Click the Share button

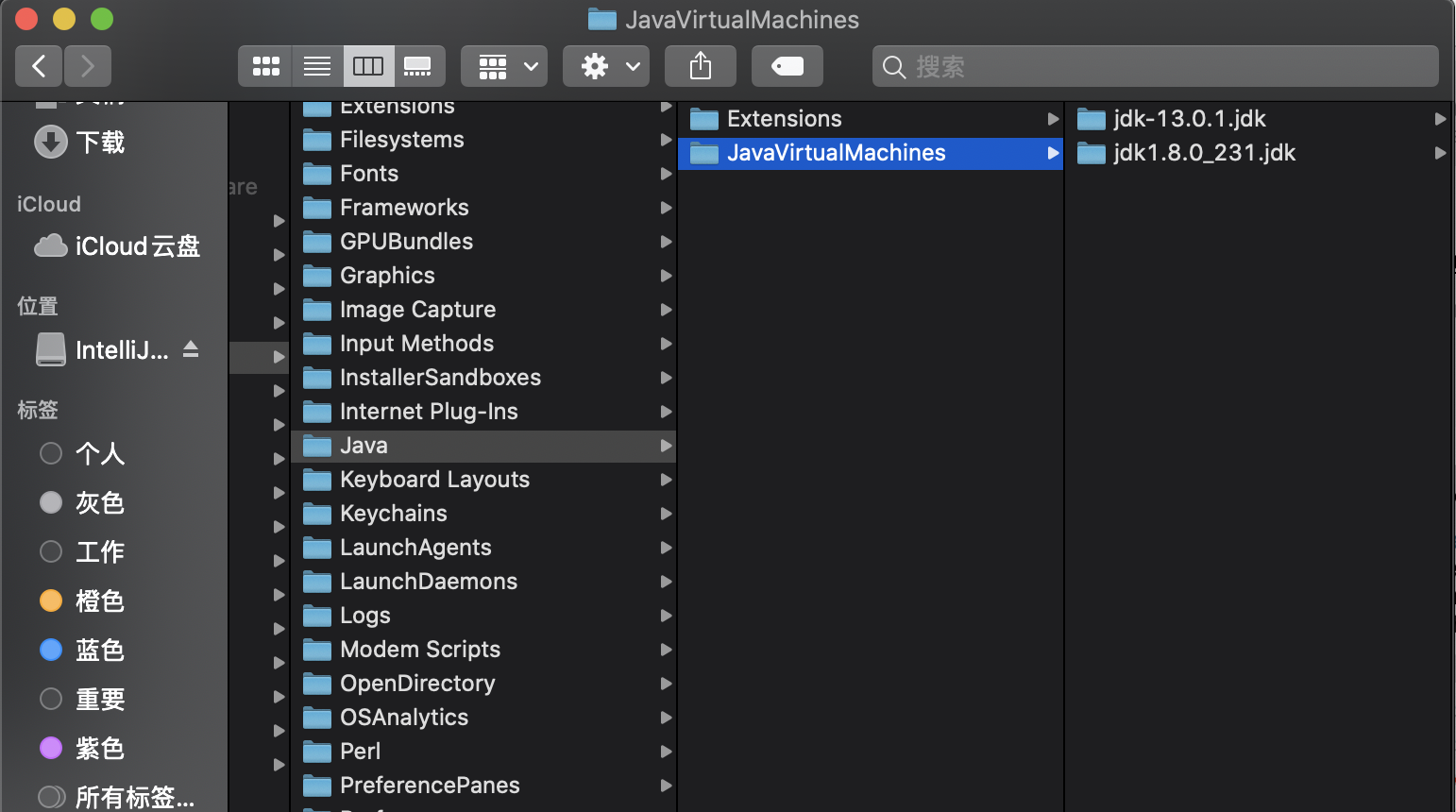701,66
